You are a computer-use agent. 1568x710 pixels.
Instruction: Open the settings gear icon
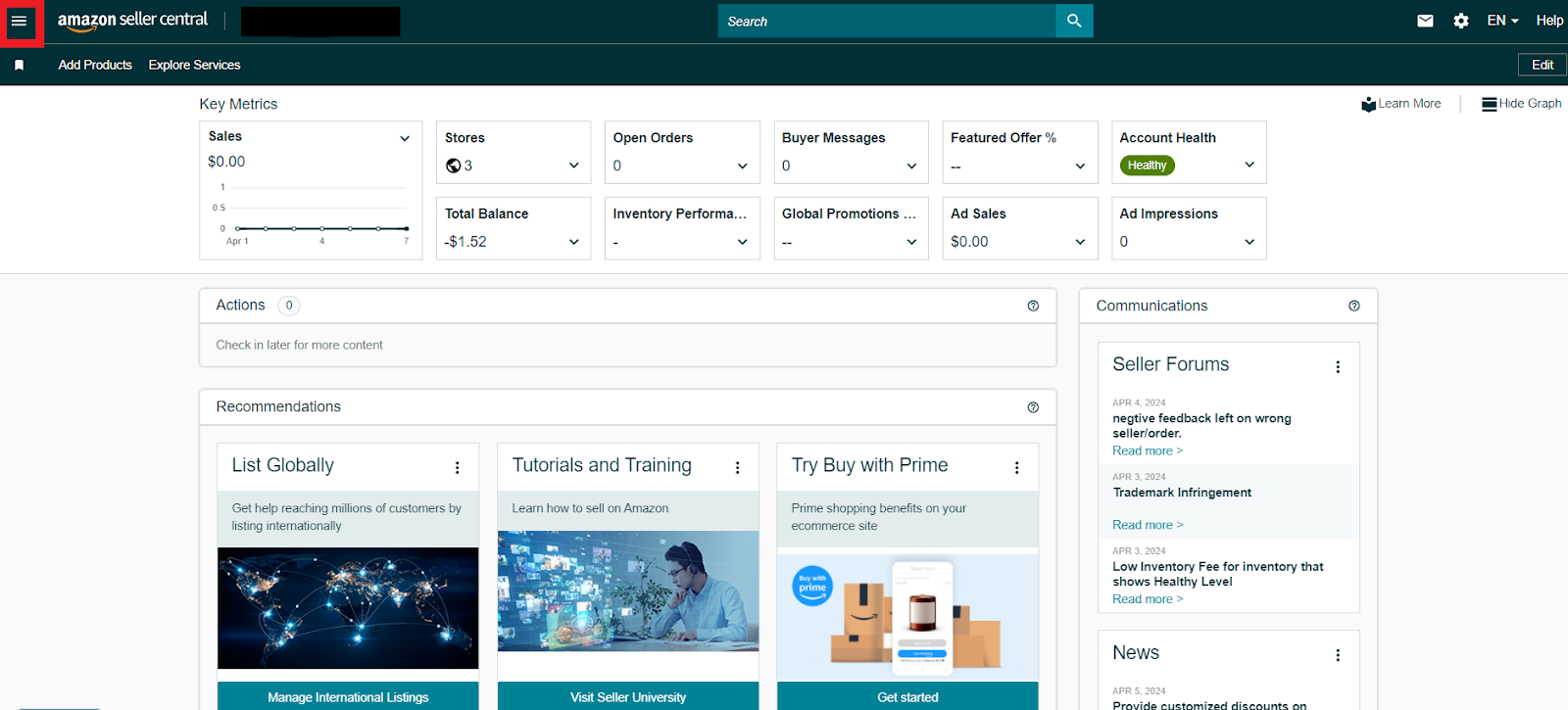click(x=1461, y=21)
